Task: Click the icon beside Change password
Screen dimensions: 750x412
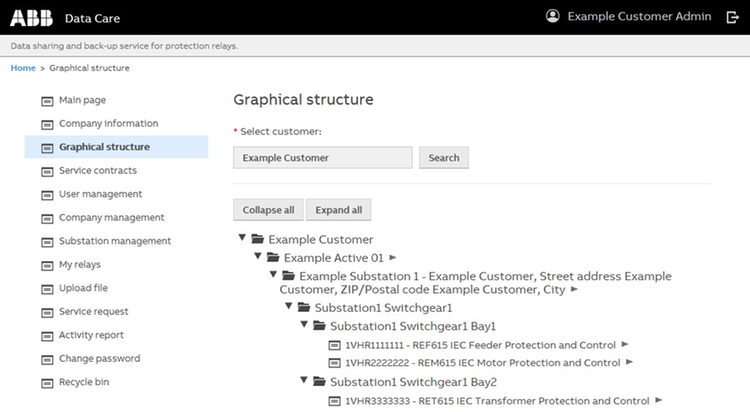Action: (x=47, y=359)
